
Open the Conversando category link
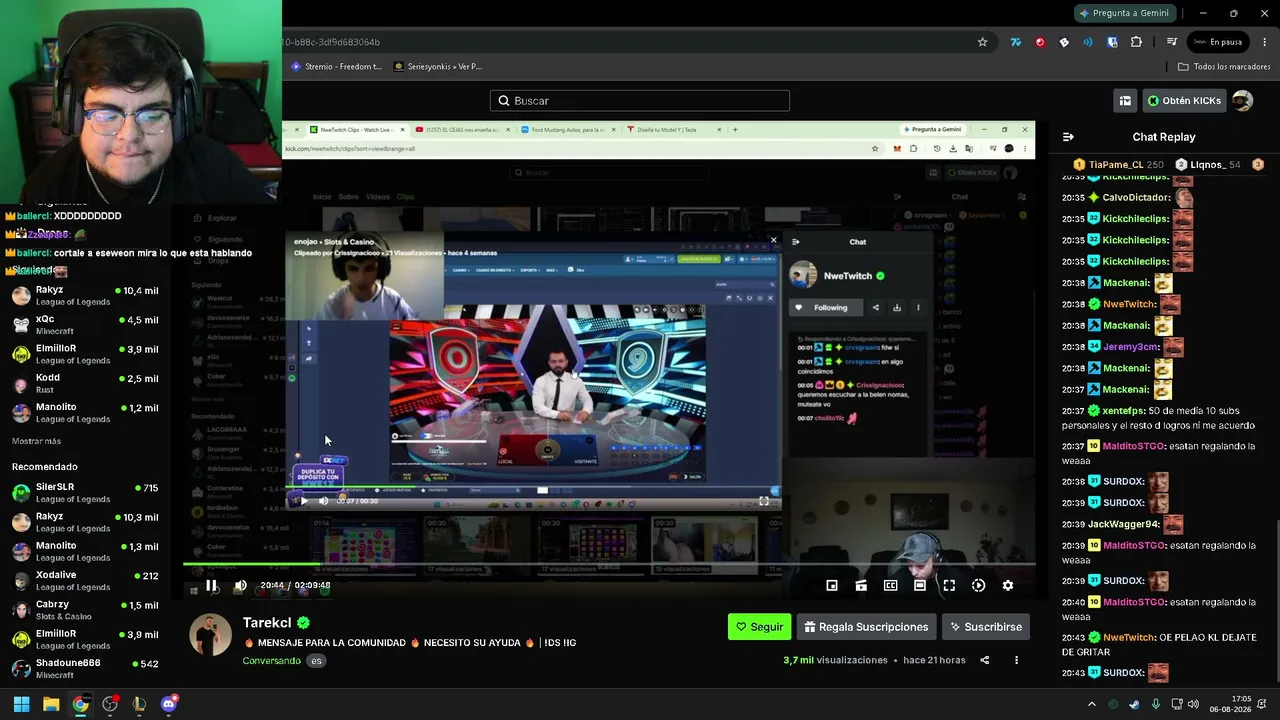(271, 661)
